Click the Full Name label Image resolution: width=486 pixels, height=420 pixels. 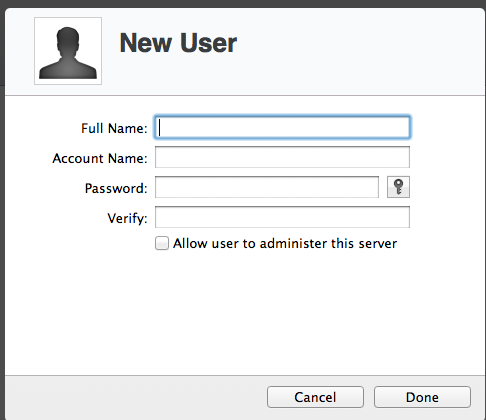(114, 128)
